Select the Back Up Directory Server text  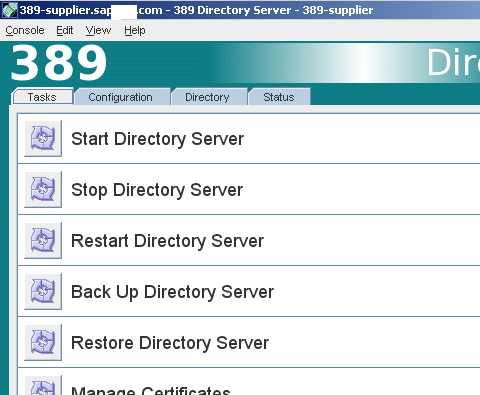tap(172, 292)
